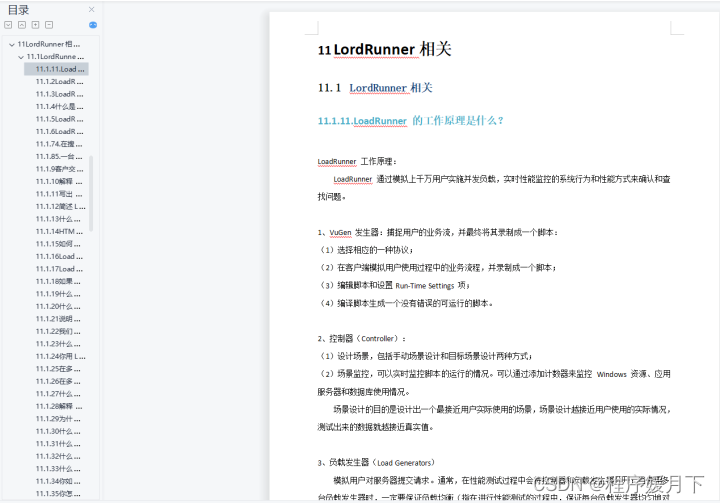Go to outline item 11.1.5LoadR
This screenshot has width=720, height=503.
coord(60,119)
